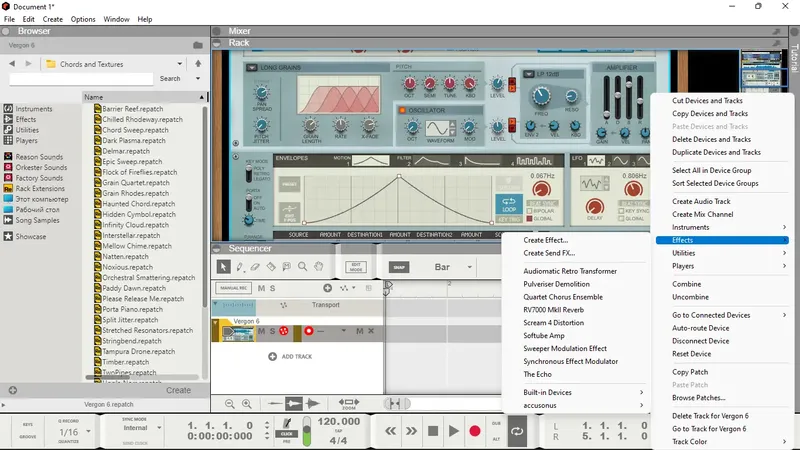The width and height of the screenshot is (800, 450).
Task: Open the Create menu
Action: click(53, 19)
